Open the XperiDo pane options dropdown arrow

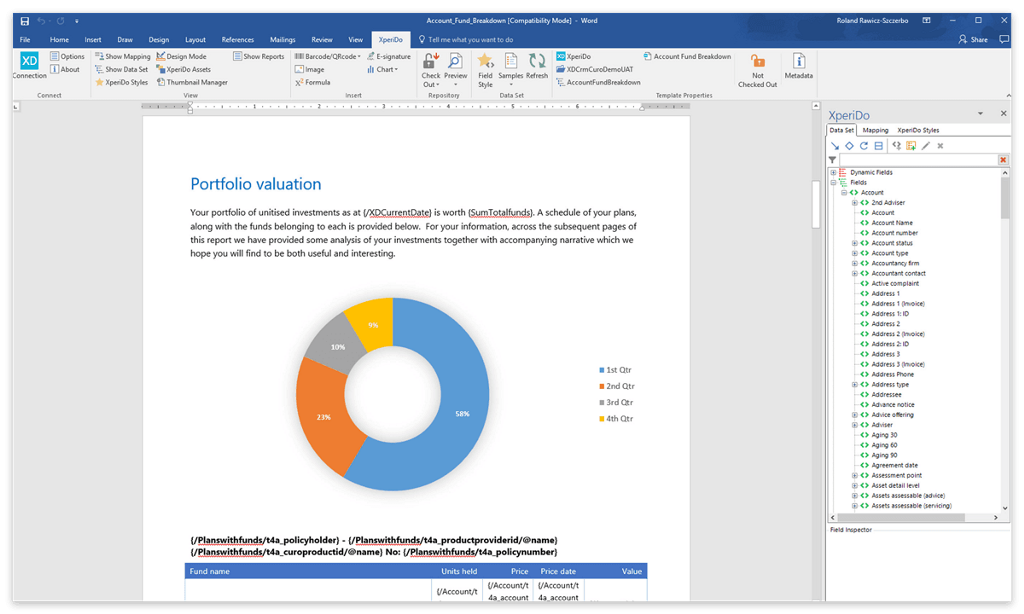[x=980, y=114]
